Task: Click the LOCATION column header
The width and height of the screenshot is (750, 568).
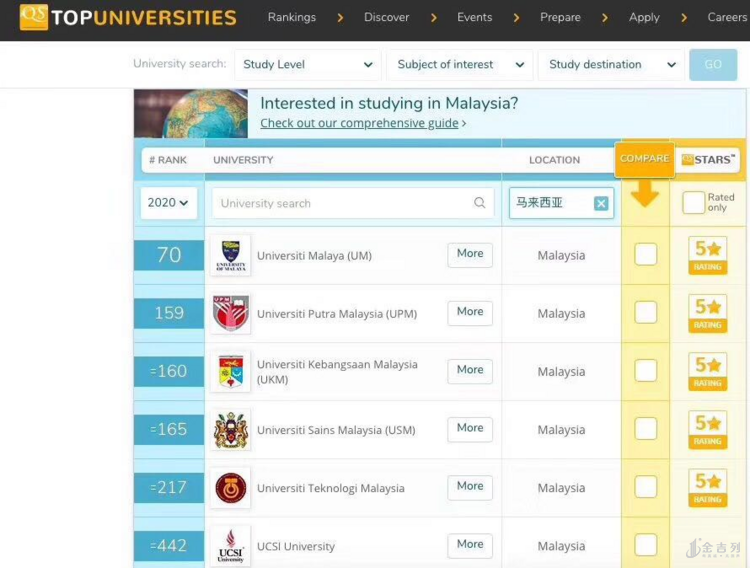Action: click(554, 160)
